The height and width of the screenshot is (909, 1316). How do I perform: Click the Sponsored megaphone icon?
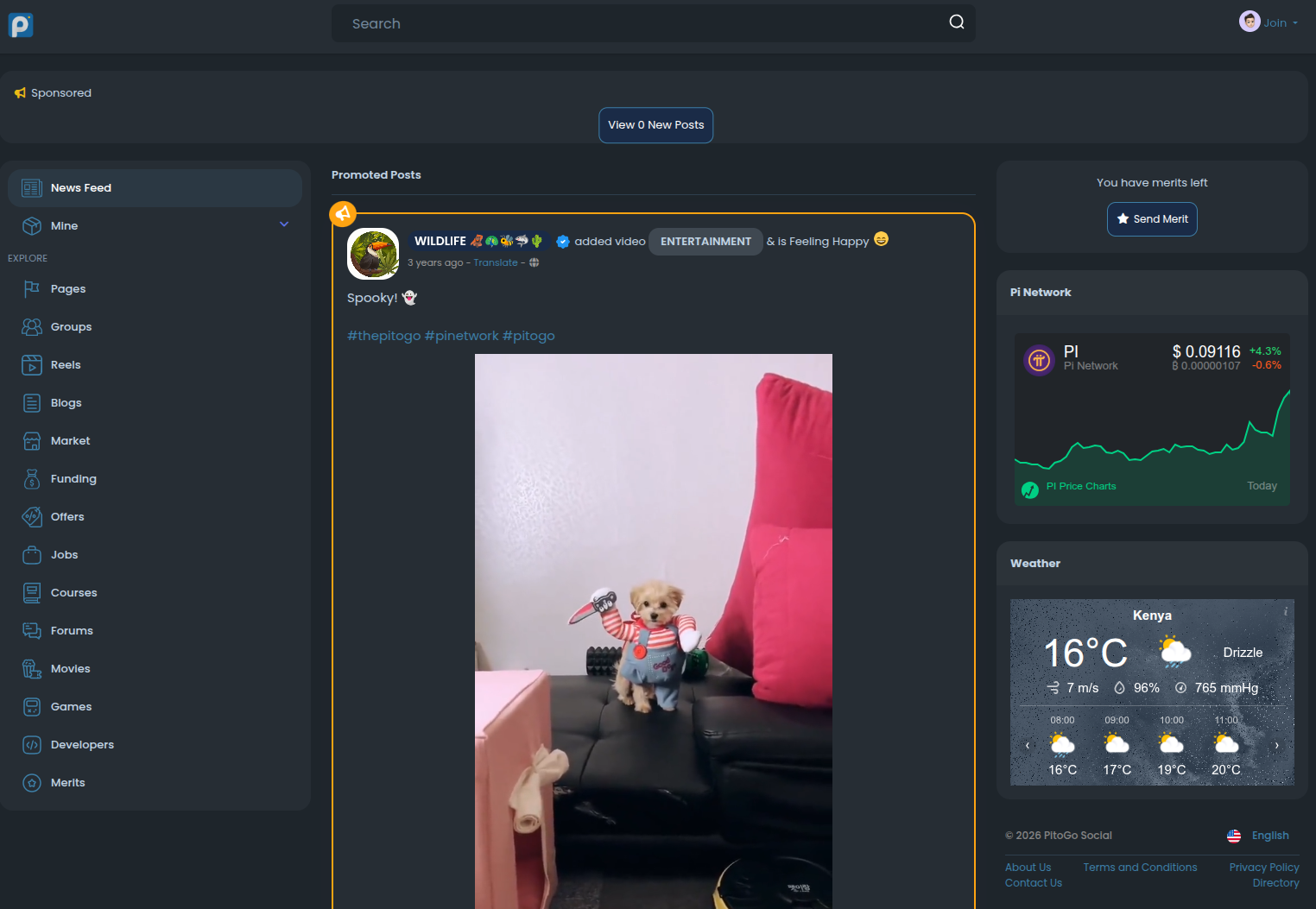pyautogui.click(x=20, y=93)
